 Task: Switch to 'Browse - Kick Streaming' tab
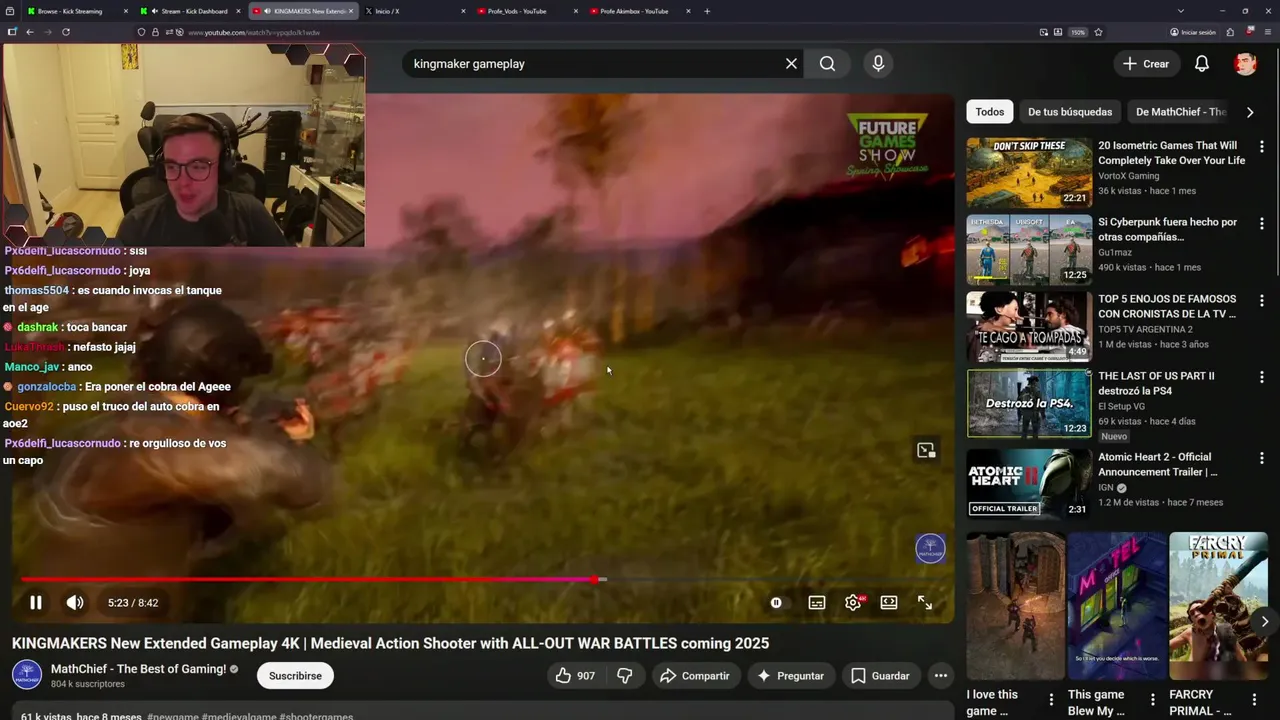tap(78, 11)
